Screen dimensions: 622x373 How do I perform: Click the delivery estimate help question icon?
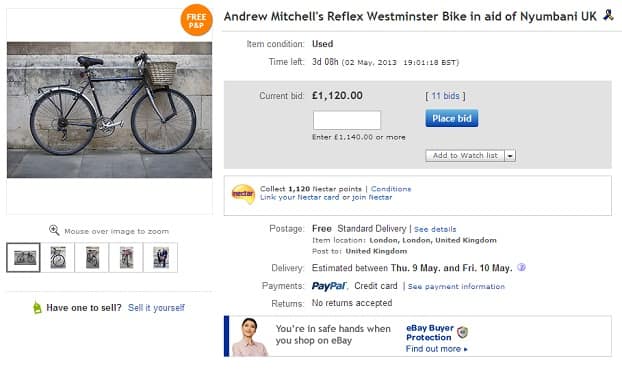[x=522, y=267]
